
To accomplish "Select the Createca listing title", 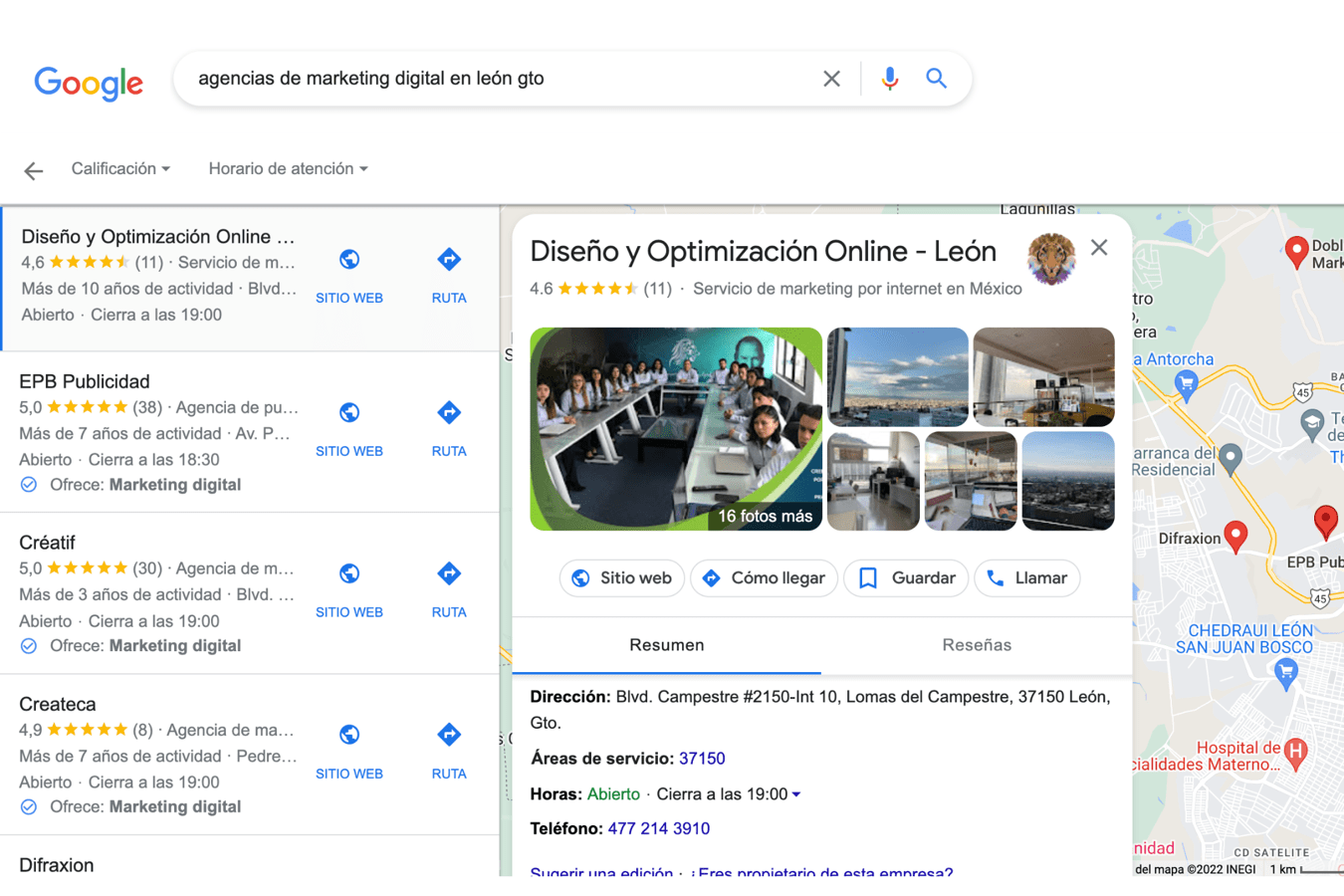I will click(58, 704).
